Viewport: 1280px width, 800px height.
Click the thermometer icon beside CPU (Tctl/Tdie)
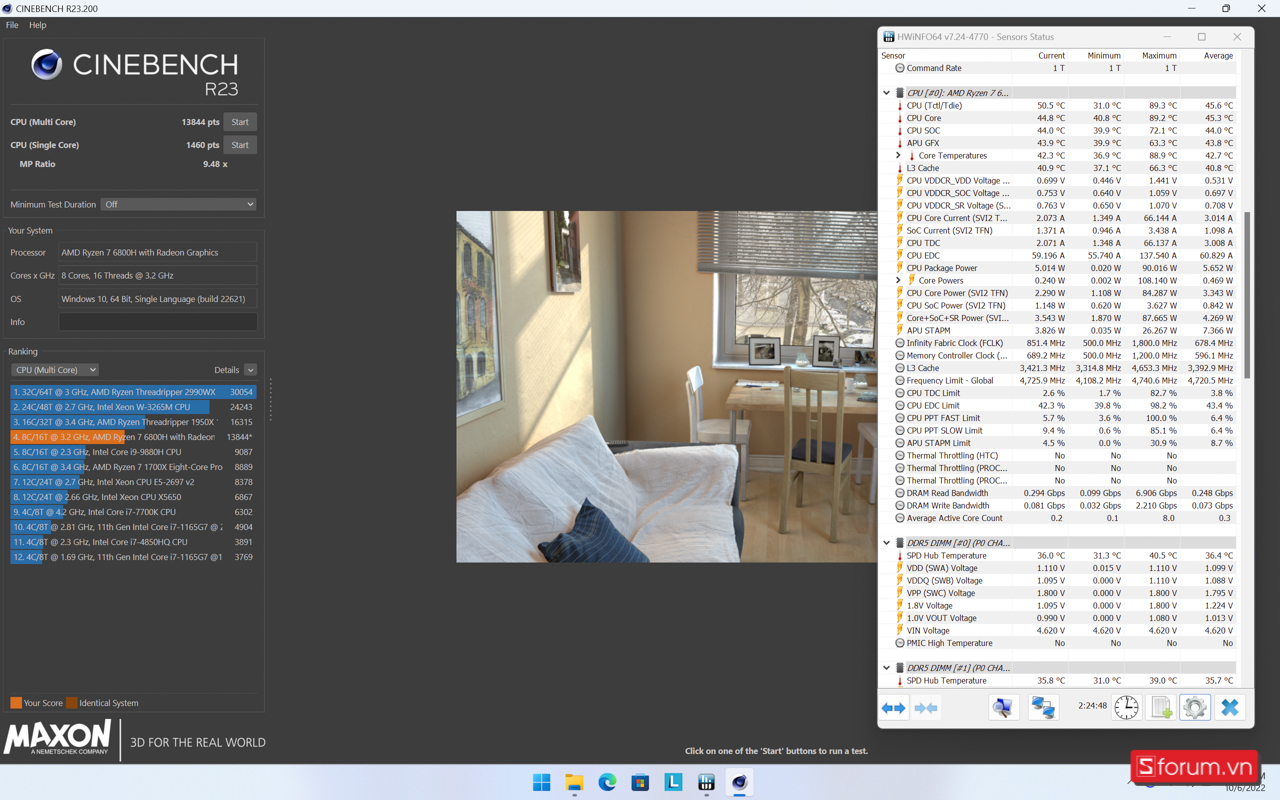[x=900, y=105]
